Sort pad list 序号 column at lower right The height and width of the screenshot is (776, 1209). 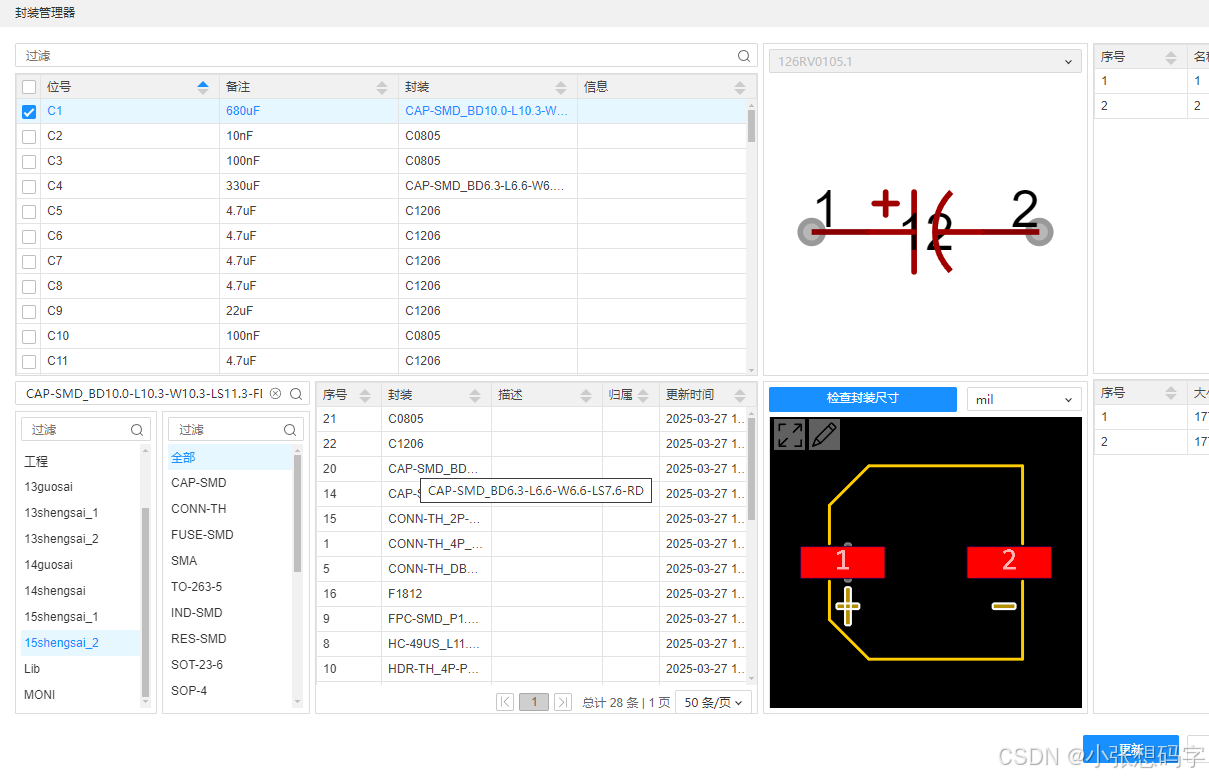click(x=1171, y=393)
